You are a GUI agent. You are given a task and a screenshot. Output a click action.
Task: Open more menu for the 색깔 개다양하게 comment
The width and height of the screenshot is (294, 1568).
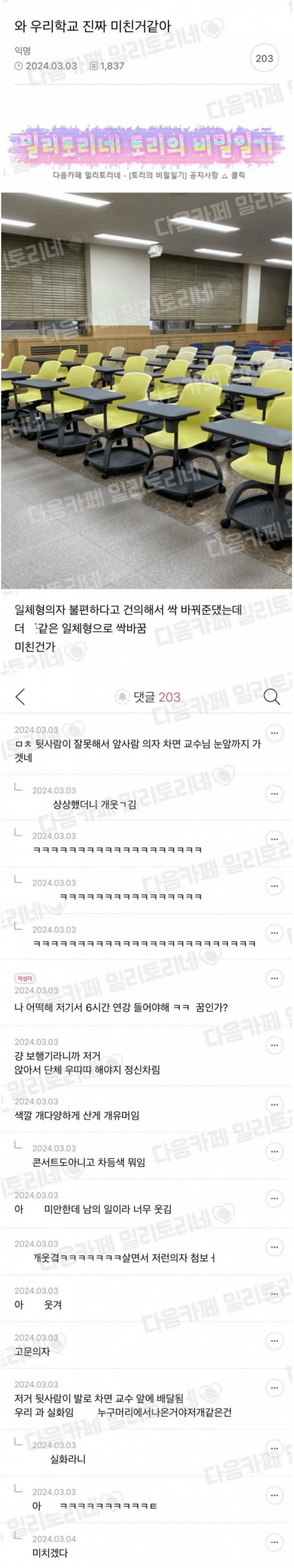click(x=275, y=1105)
